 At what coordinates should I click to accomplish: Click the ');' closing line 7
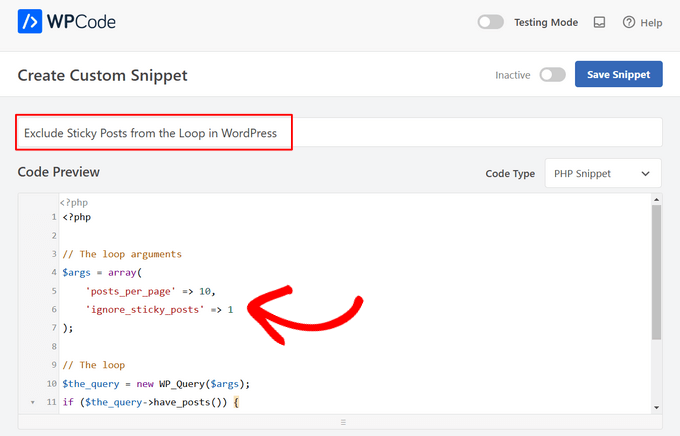(x=68, y=328)
